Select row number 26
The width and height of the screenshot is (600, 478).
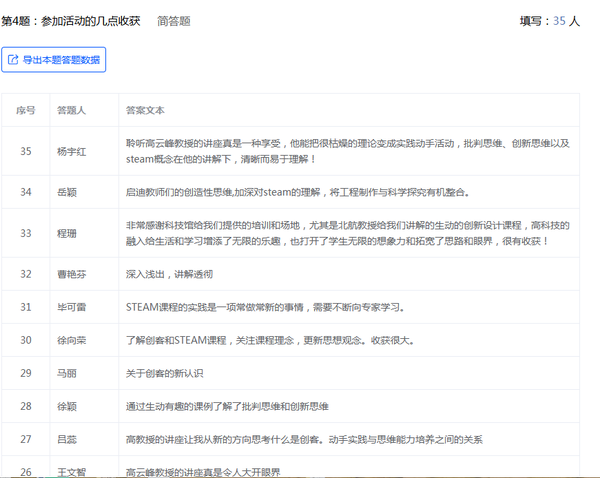26,472
